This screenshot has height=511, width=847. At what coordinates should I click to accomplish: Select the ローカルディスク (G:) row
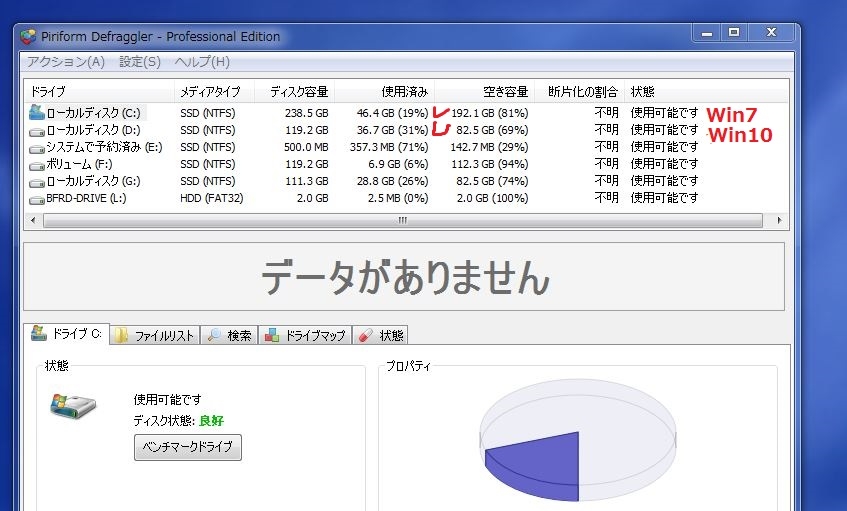[x=406, y=181]
